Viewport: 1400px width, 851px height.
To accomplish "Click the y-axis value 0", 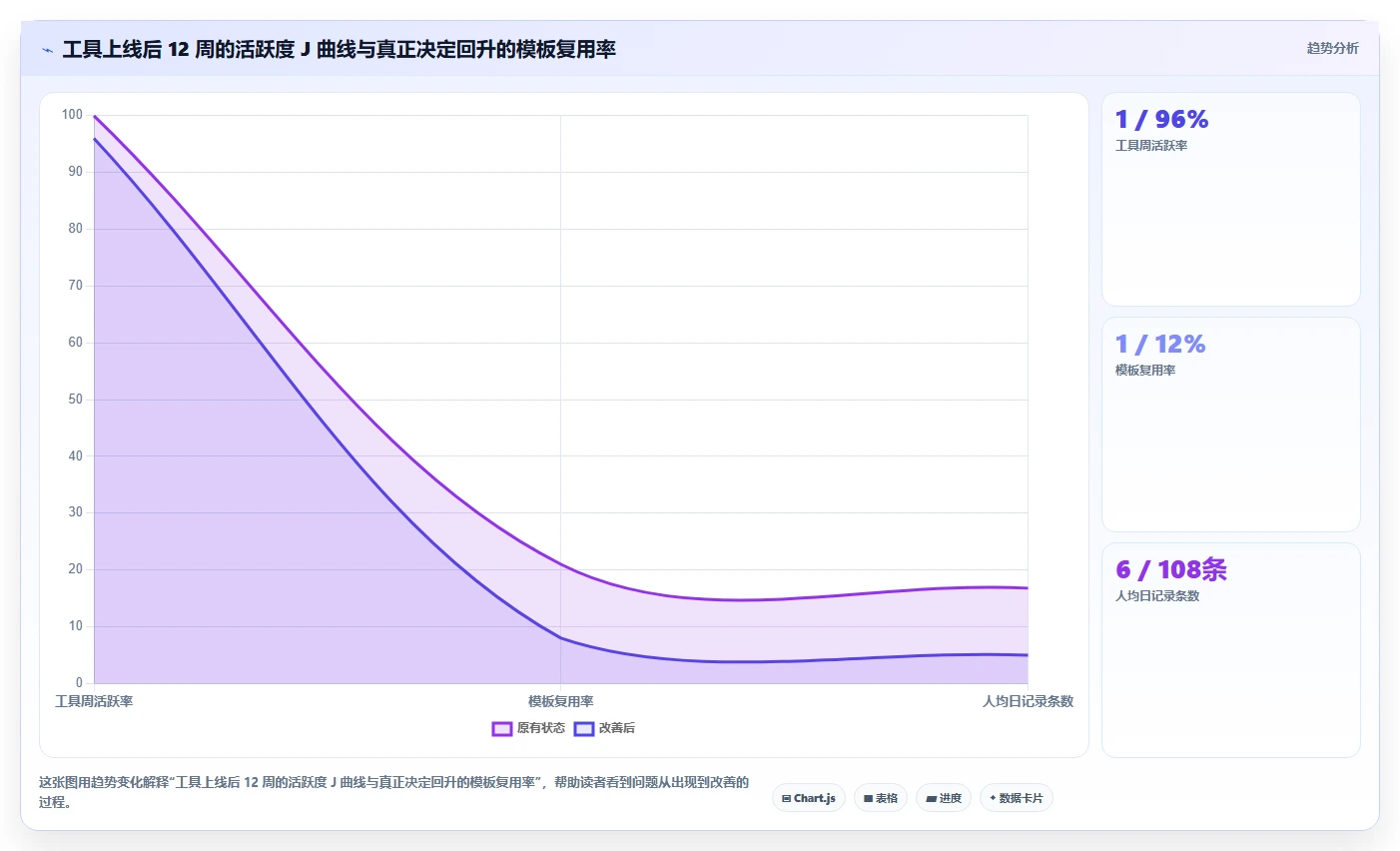I will pyautogui.click(x=80, y=683).
